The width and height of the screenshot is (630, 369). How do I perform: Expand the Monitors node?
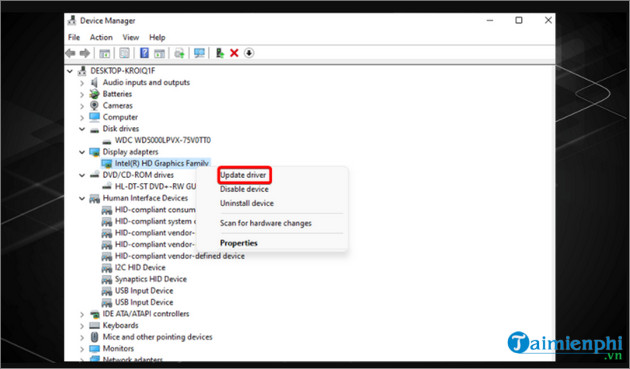pos(82,349)
